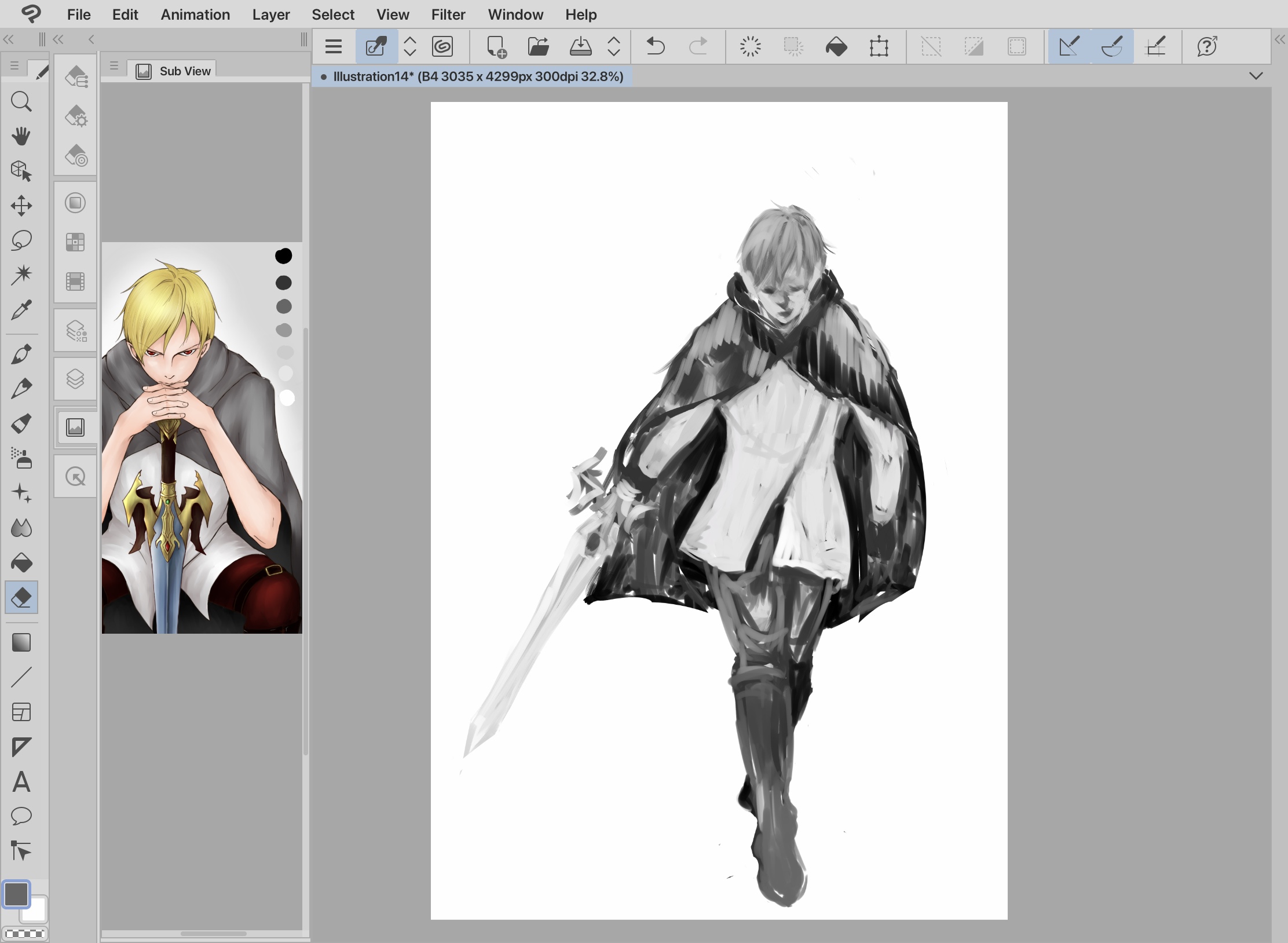
Task: Open the Sub tool palette icon
Action: [76, 76]
